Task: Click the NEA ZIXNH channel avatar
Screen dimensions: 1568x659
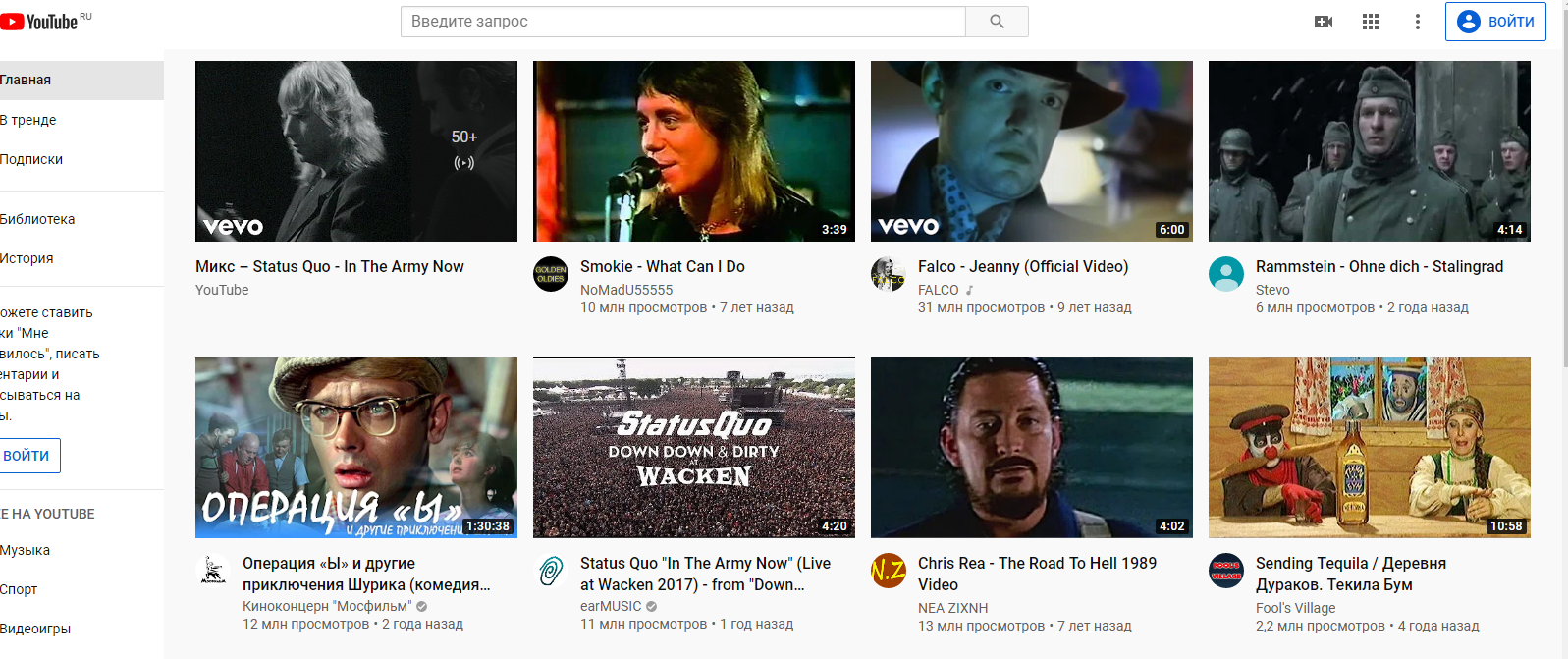Action: pos(889,571)
